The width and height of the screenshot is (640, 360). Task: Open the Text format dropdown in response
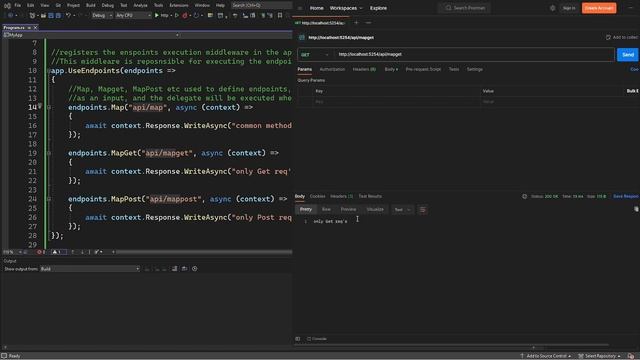(x=402, y=210)
